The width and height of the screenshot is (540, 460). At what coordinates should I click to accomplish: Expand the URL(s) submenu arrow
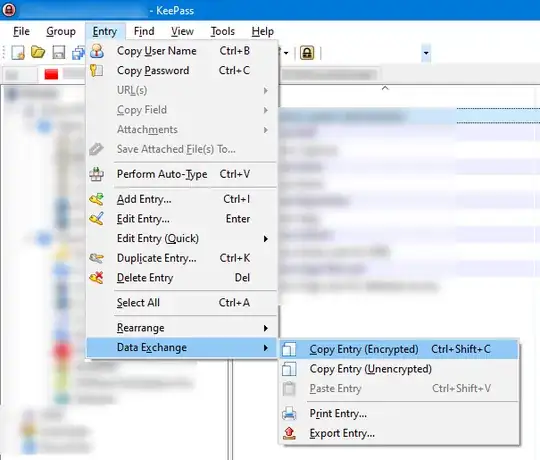[x=266, y=91]
